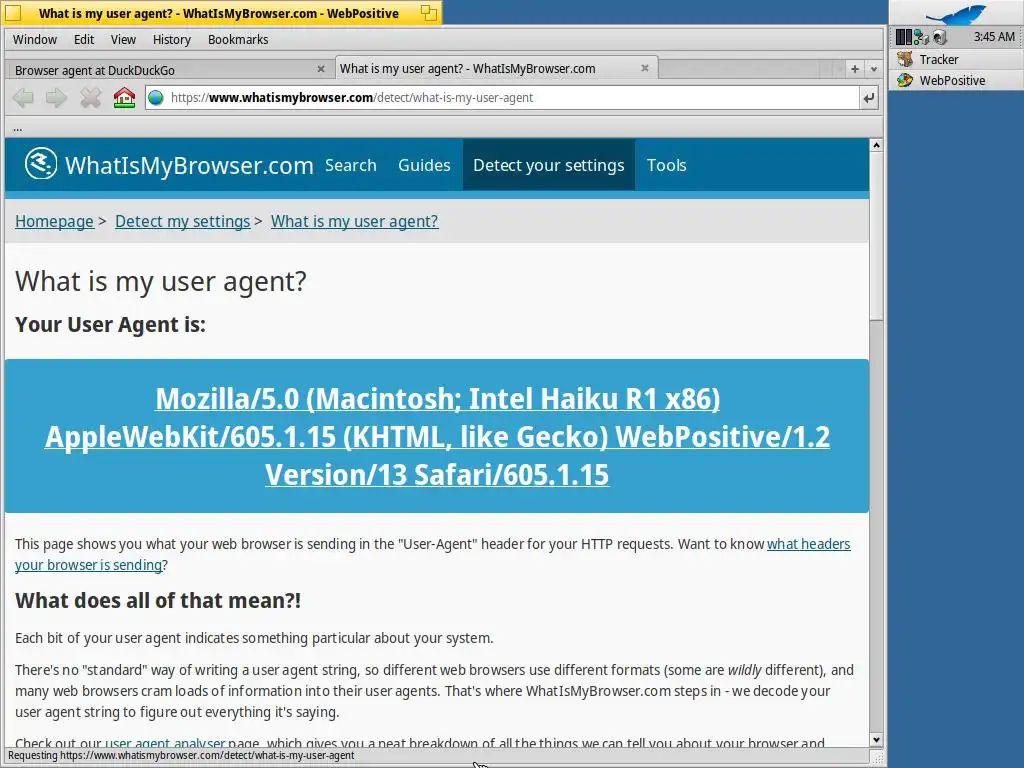Click the Tracker icon in Deskbar

(905, 59)
